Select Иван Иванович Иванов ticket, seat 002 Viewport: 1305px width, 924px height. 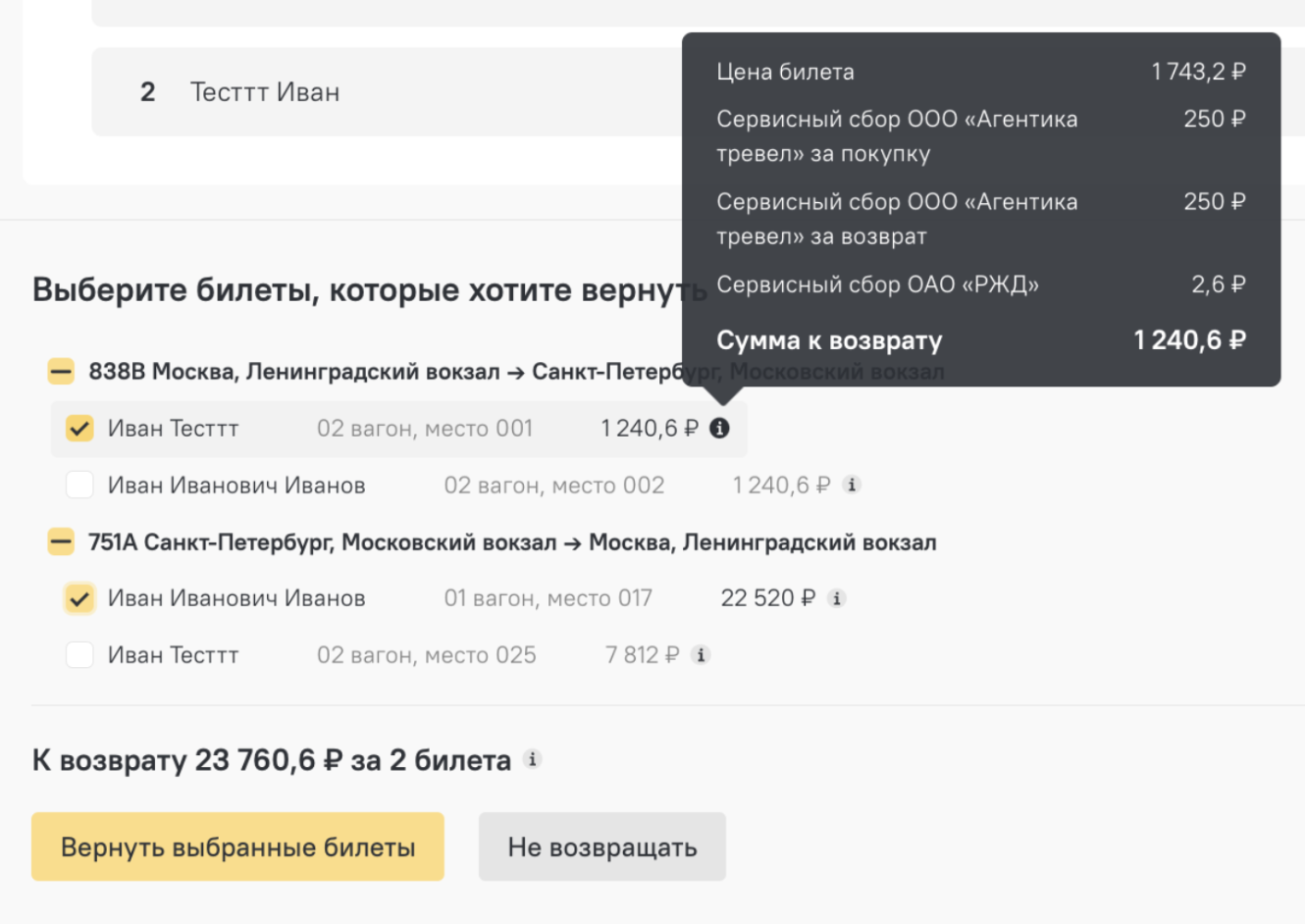point(79,485)
